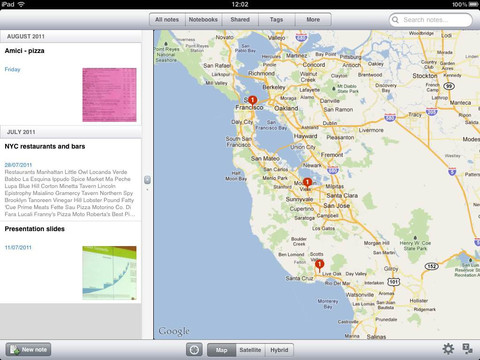Click the Search notes input field
Screen dimensions: 480x360
pyautogui.click(x=431, y=20)
